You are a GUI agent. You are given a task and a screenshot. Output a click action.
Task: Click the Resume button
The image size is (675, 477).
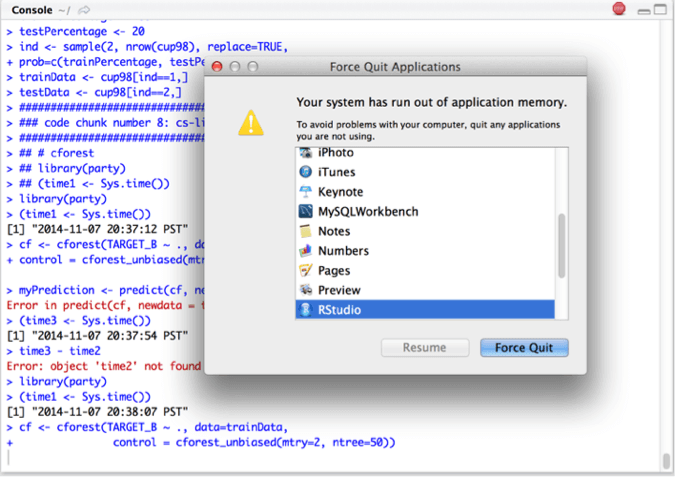(425, 348)
